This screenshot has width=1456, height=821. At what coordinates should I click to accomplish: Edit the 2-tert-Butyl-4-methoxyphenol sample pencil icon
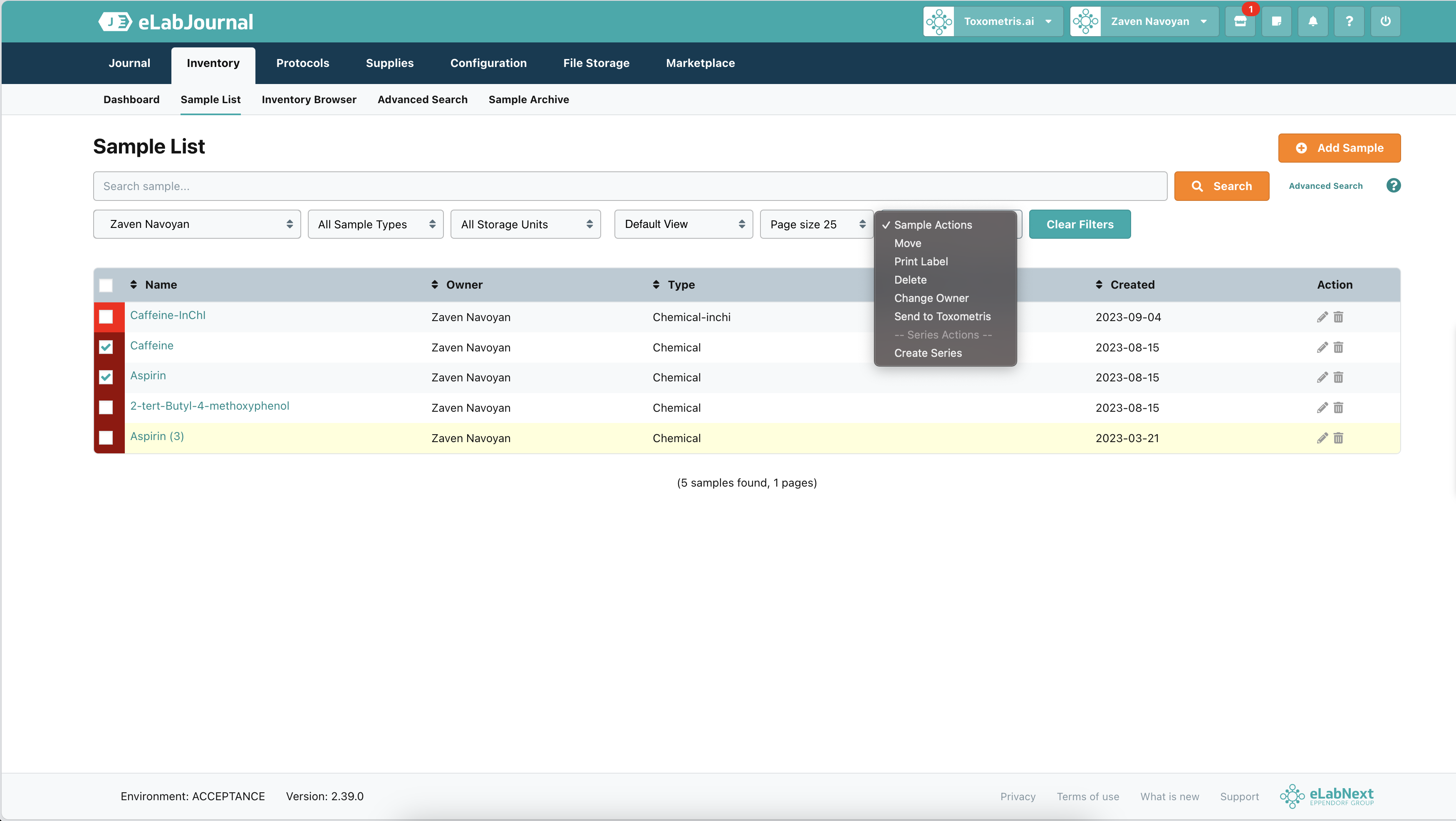coord(1322,408)
